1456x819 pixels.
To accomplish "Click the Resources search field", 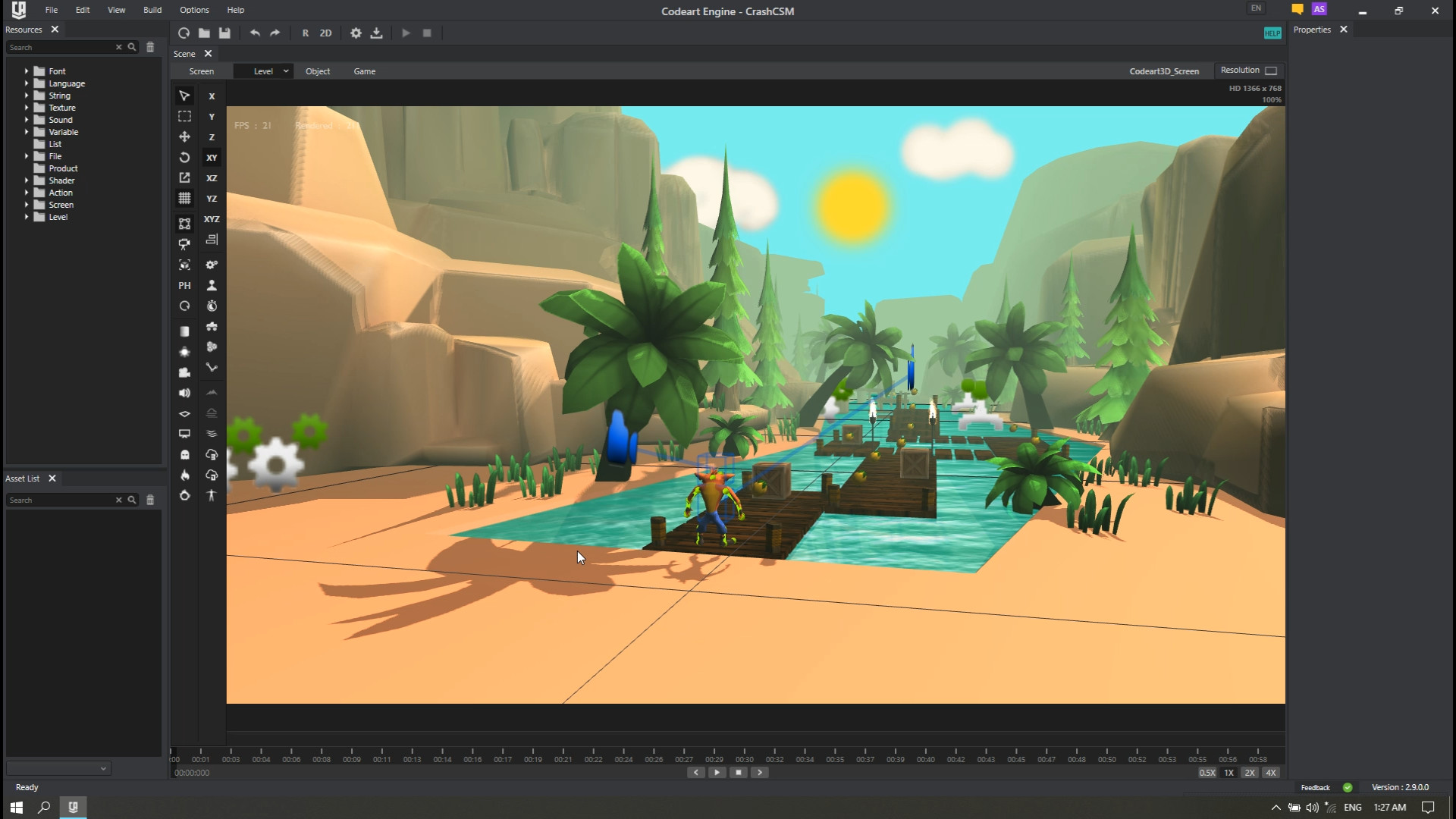I will 61,47.
